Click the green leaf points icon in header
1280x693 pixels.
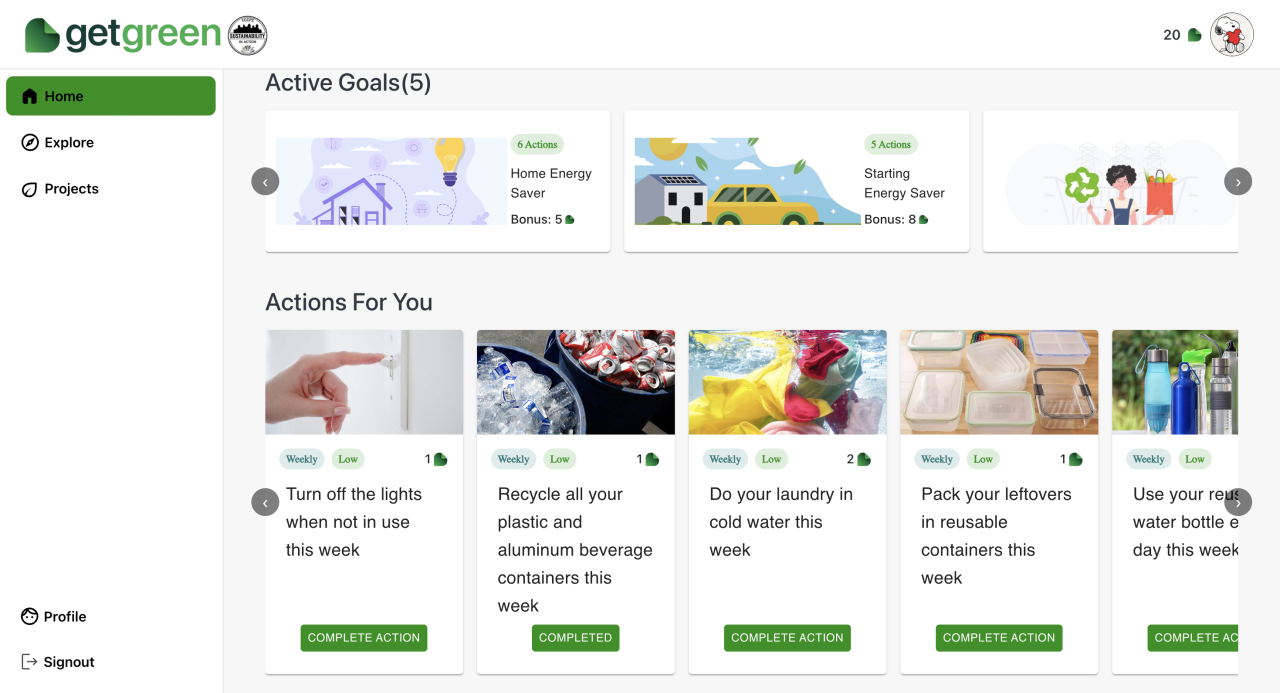(x=1194, y=35)
